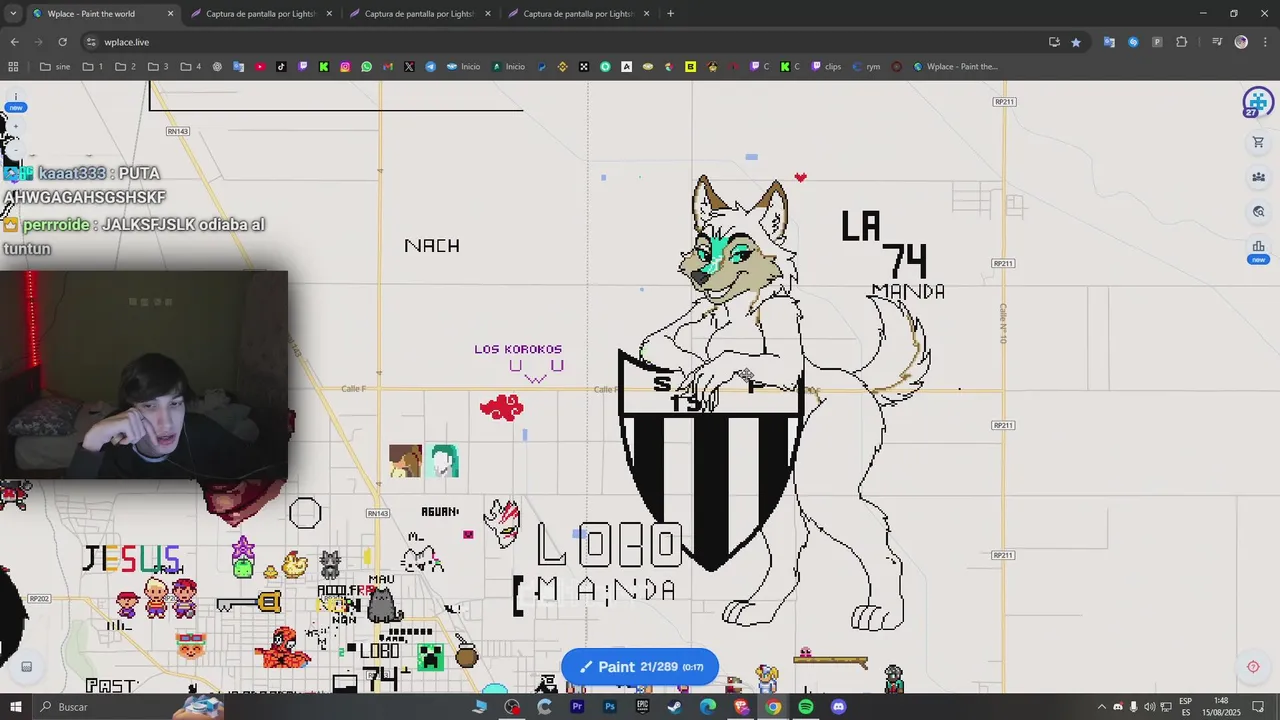
Task: Open the wplace store cart icon
Action: [1258, 143]
